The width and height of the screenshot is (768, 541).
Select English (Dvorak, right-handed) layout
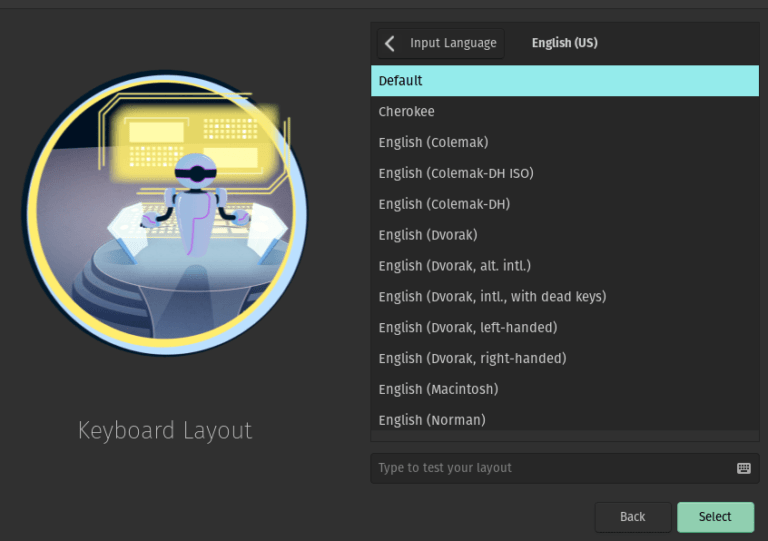pos(564,358)
